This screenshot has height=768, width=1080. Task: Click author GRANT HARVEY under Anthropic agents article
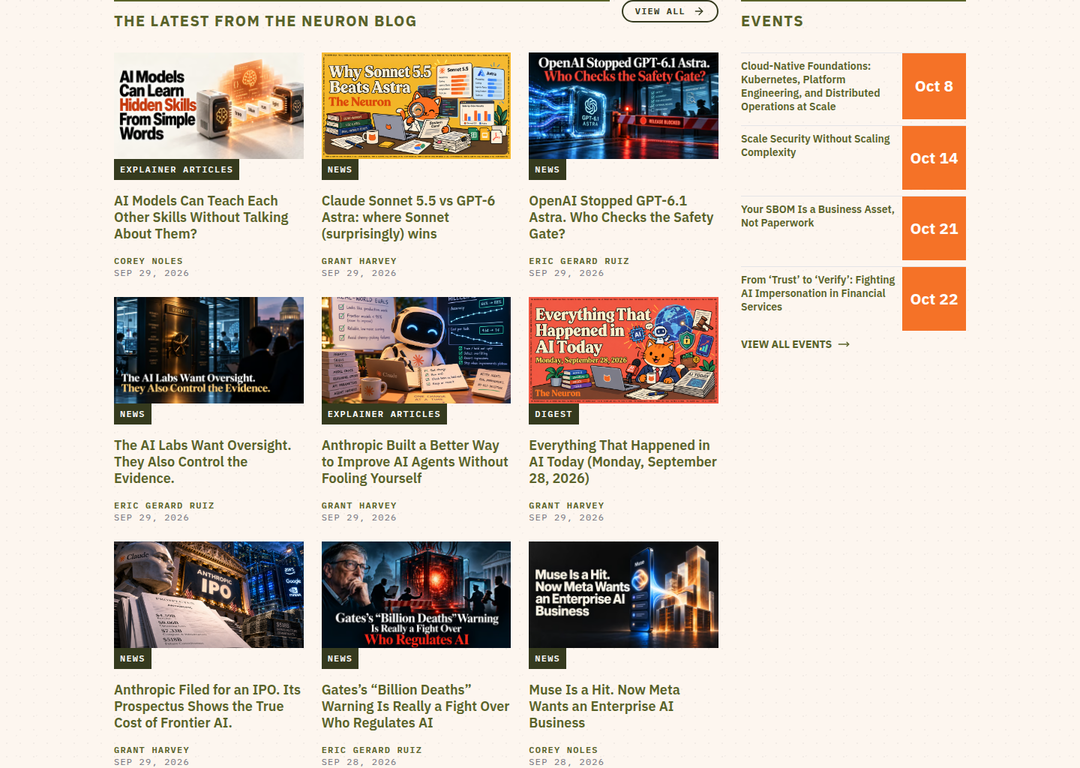click(359, 506)
